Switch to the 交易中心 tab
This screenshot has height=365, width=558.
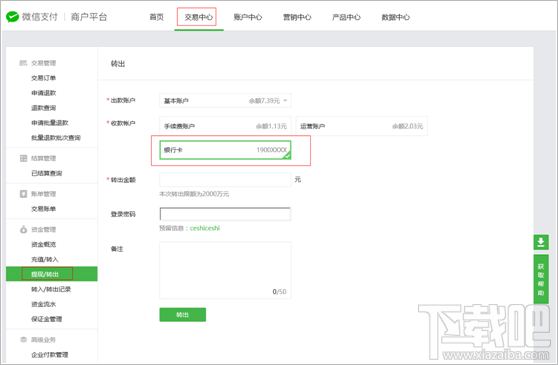pyautogui.click(x=199, y=17)
